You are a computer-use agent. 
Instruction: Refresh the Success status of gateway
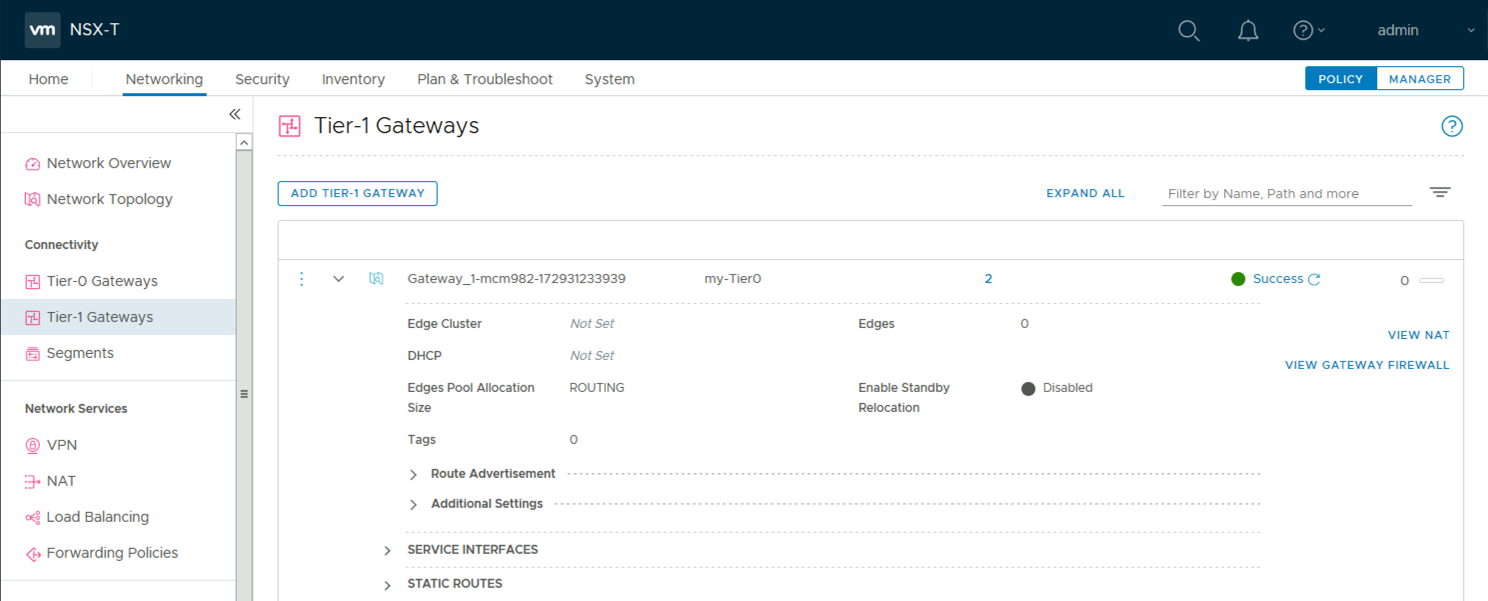1315,280
